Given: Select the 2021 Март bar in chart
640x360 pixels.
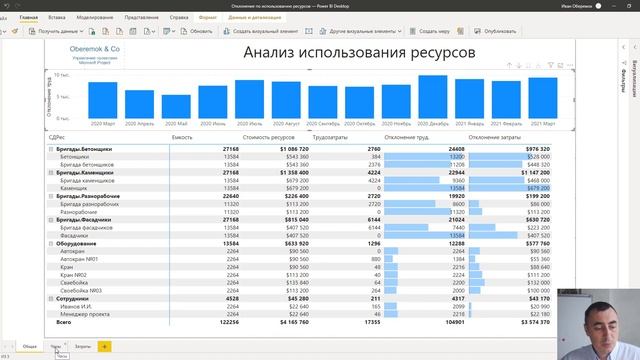Looking at the screenshot, I should coord(542,98).
